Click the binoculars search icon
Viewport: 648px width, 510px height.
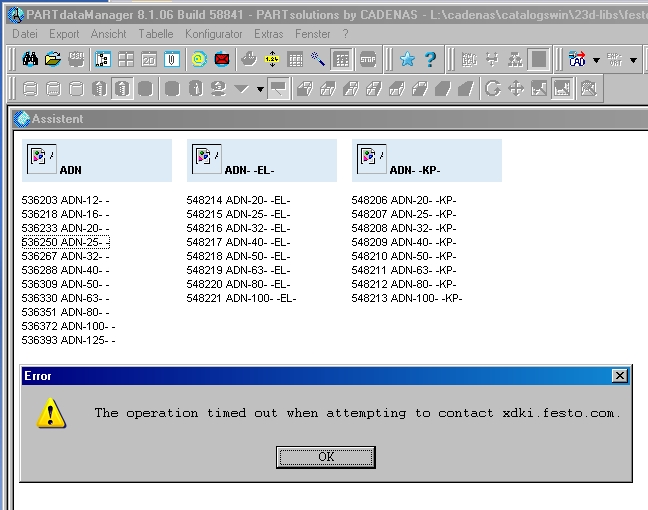[x=30, y=60]
